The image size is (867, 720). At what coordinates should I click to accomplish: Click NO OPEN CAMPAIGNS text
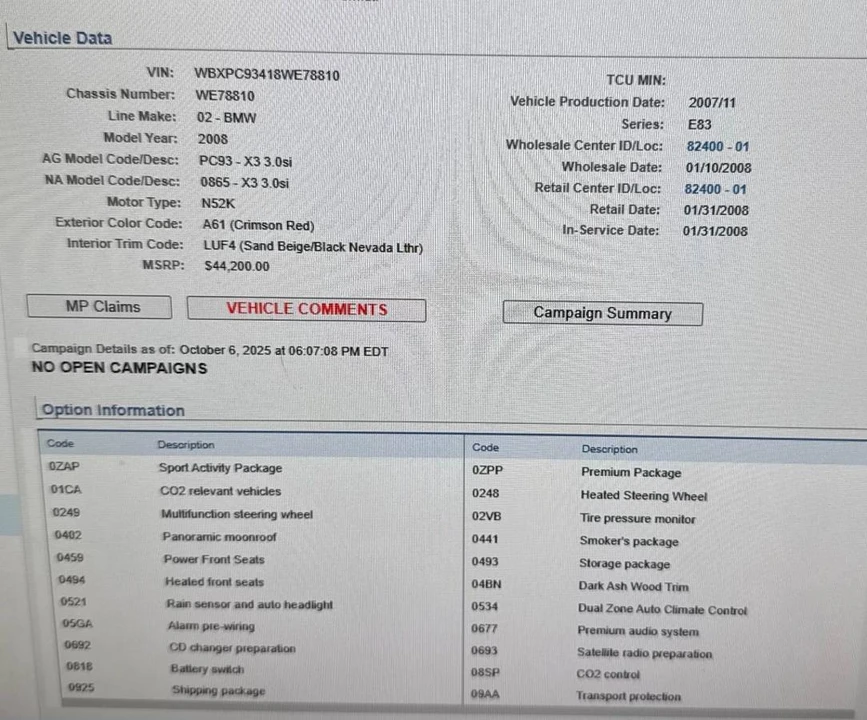pyautogui.click(x=119, y=368)
